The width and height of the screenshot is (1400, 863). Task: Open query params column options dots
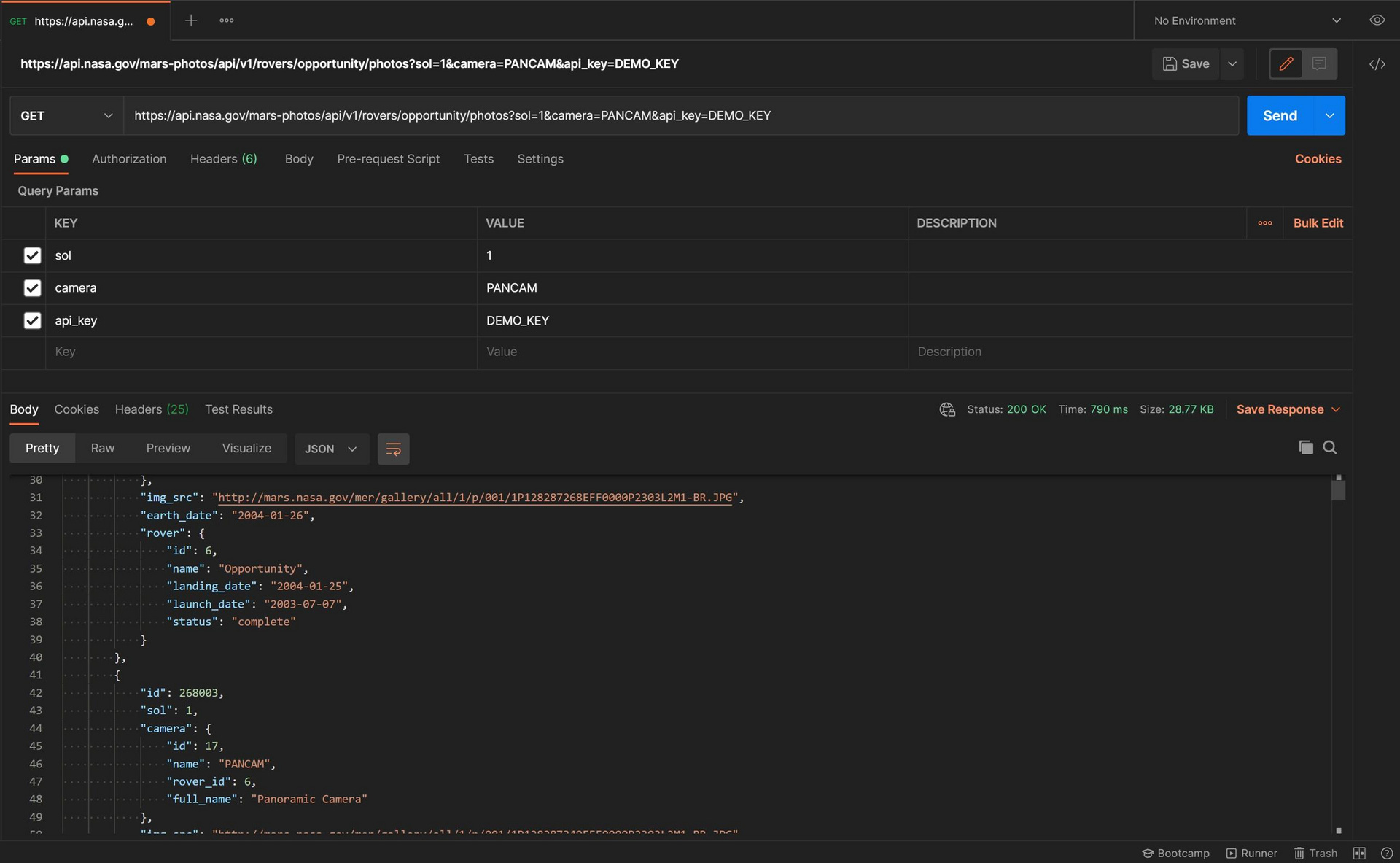1265,223
